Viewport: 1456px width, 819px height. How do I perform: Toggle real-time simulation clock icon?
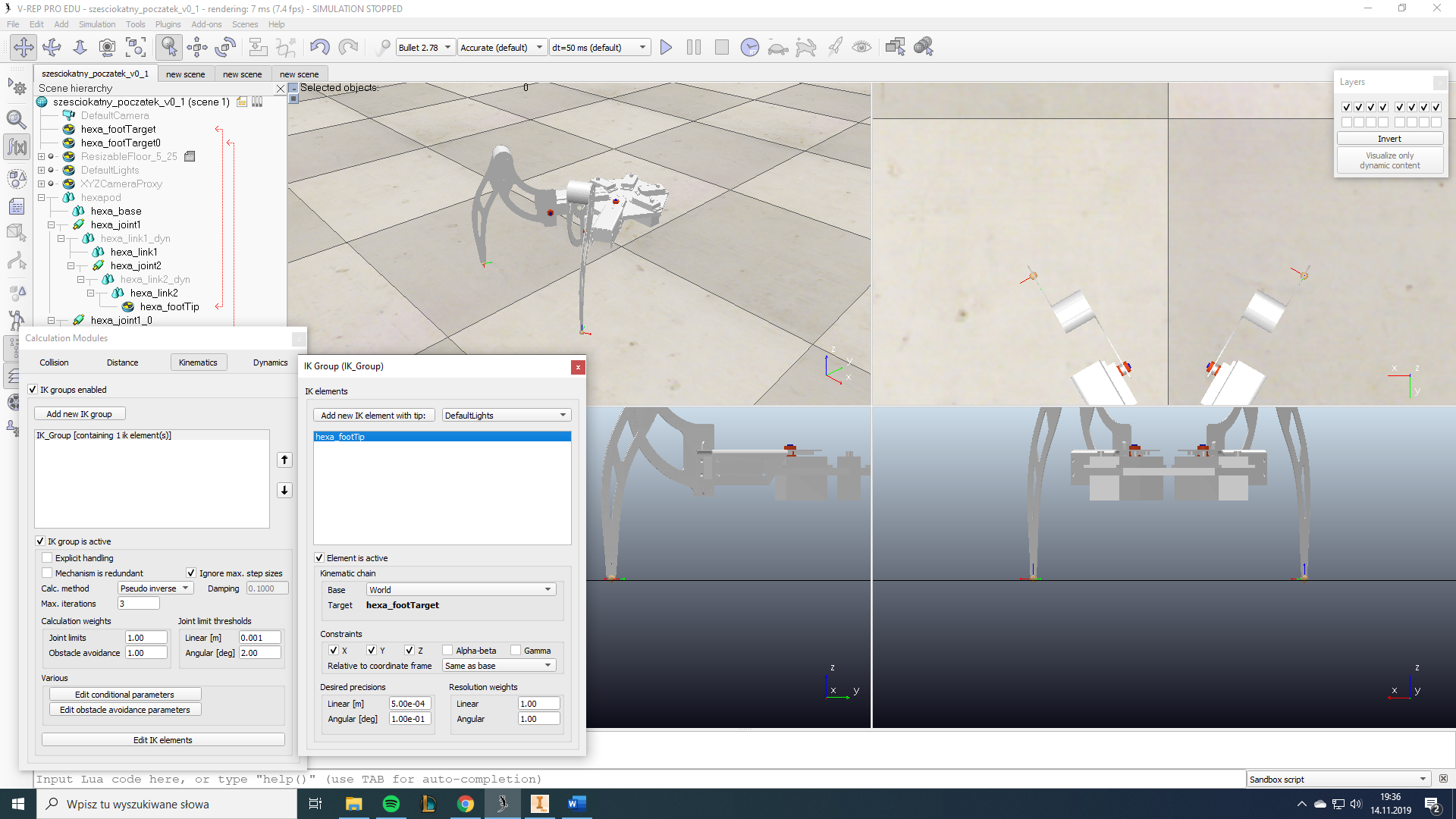[750, 47]
